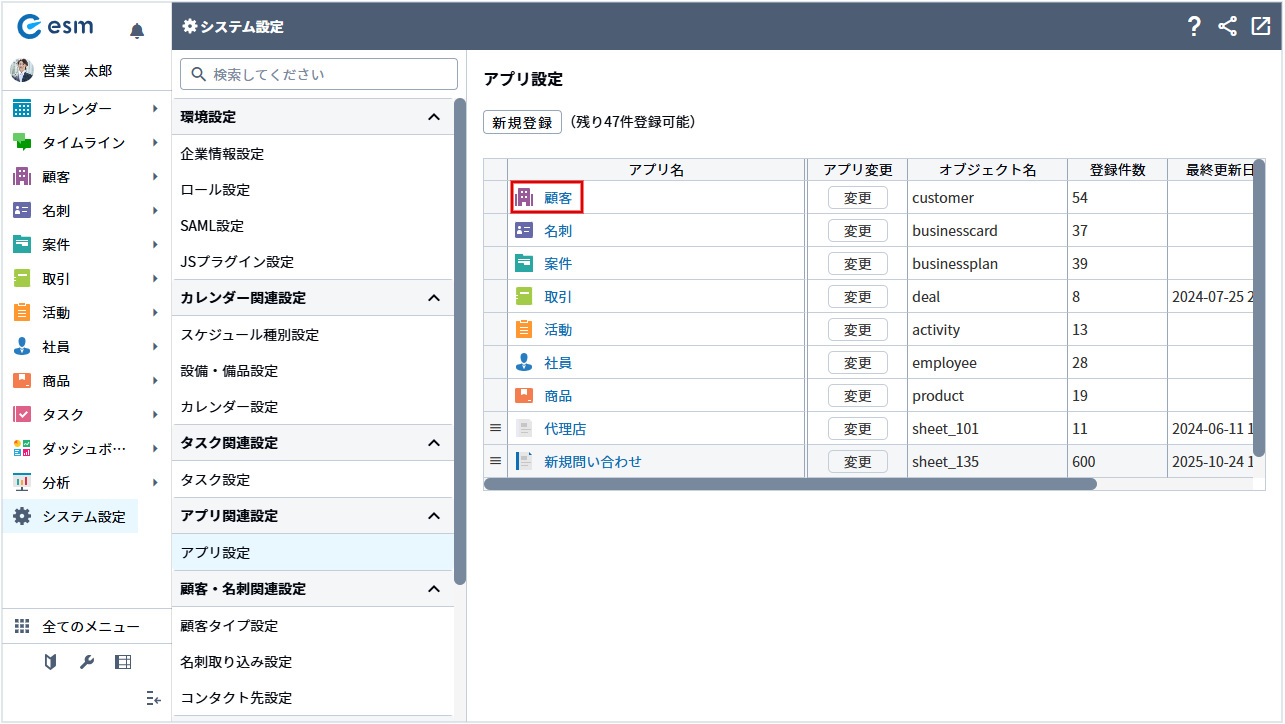This screenshot has width=1285, height=724.
Task: Click the film strip icon in bottom sidebar
Action: click(x=123, y=662)
